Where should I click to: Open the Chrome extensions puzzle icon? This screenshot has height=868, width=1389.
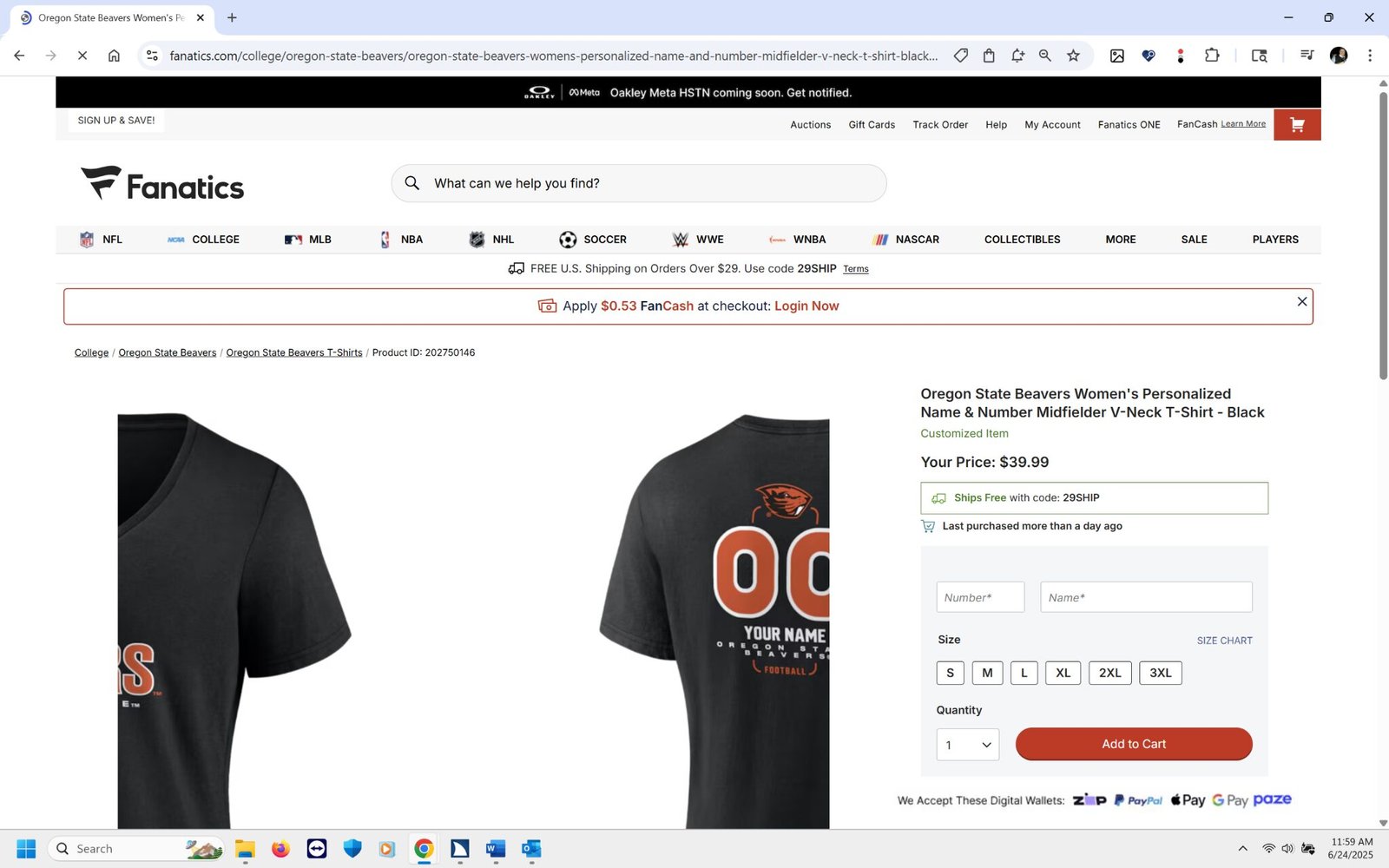click(x=1212, y=56)
